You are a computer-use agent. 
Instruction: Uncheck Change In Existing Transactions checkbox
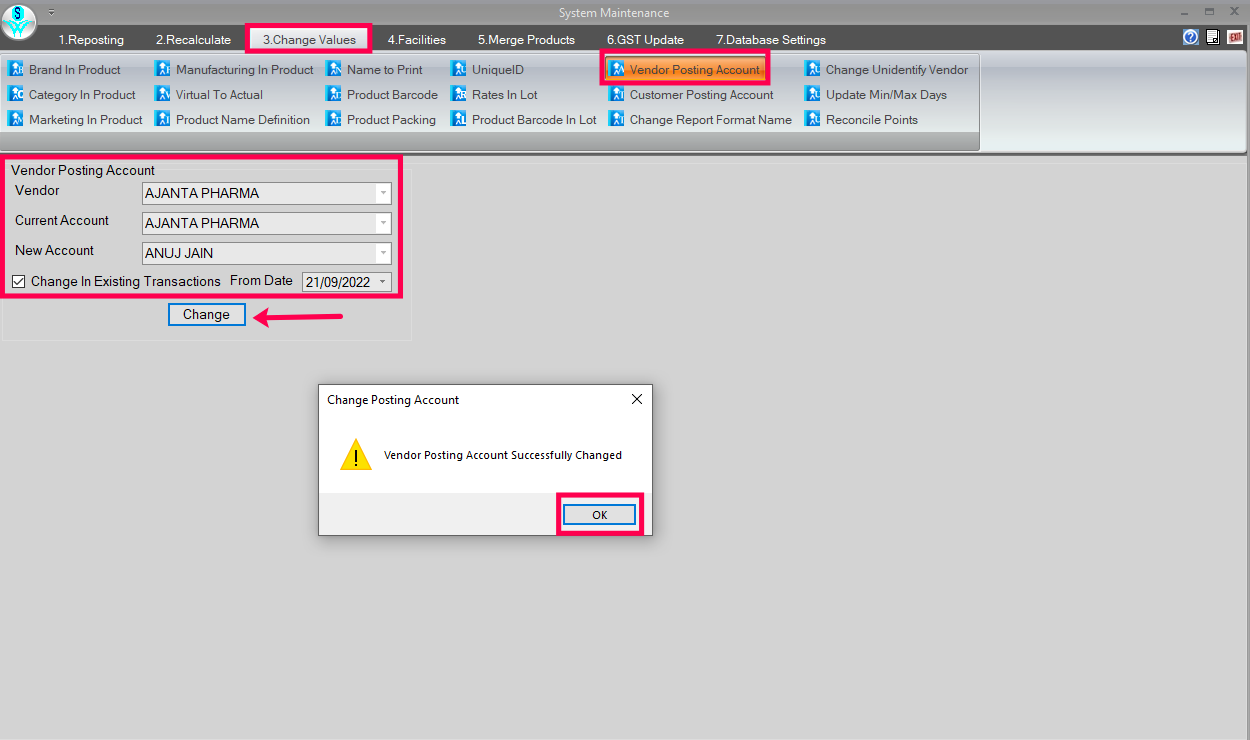[x=19, y=282]
